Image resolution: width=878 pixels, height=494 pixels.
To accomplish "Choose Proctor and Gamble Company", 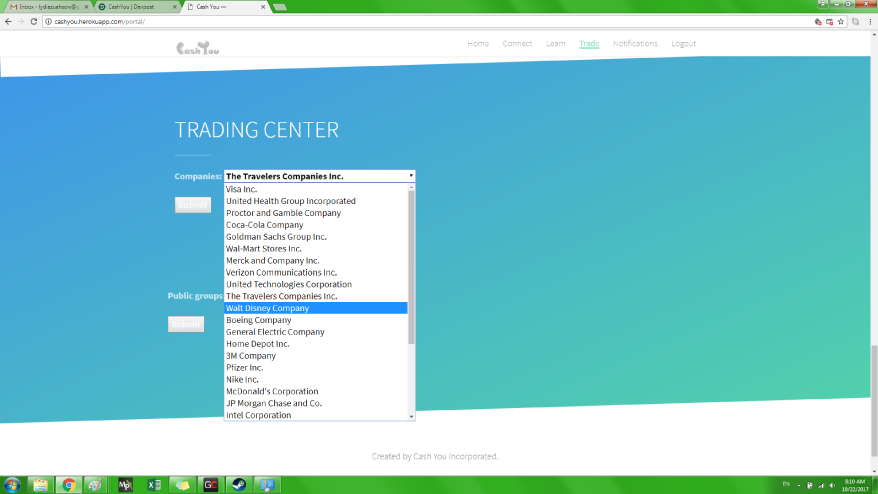I will coord(316,213).
